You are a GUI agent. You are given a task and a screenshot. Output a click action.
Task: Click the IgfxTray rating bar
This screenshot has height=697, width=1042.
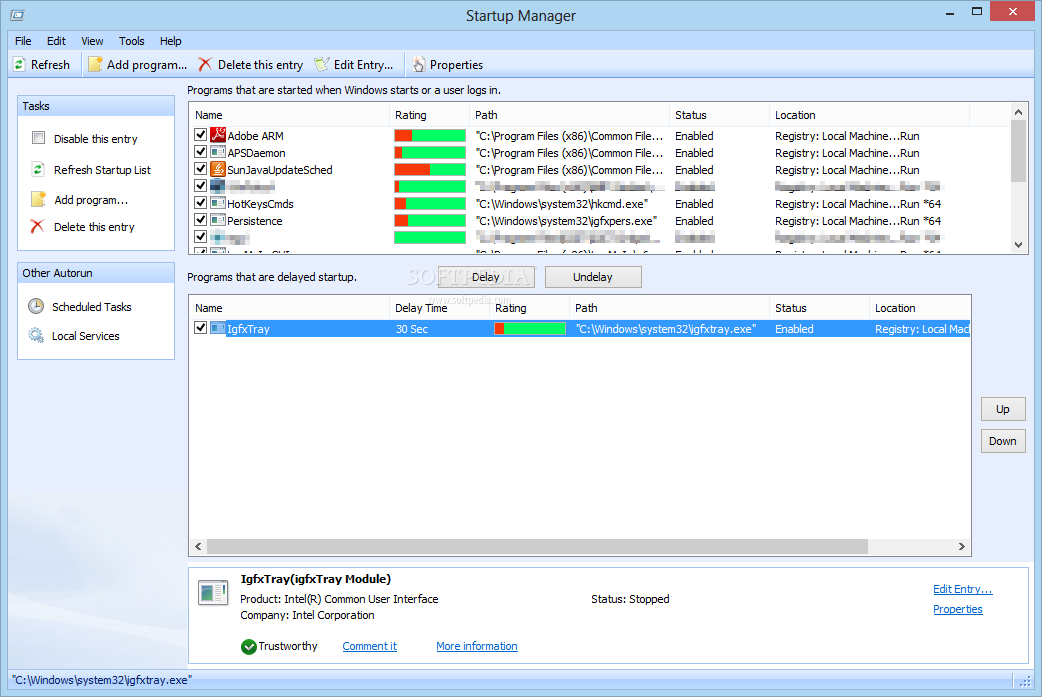[530, 328]
